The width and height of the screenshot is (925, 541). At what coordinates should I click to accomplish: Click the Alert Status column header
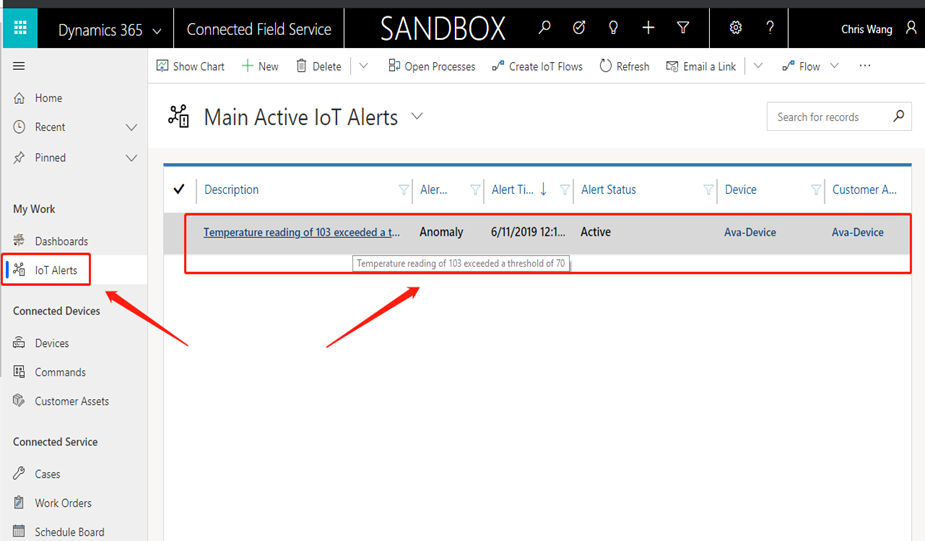pyautogui.click(x=608, y=189)
